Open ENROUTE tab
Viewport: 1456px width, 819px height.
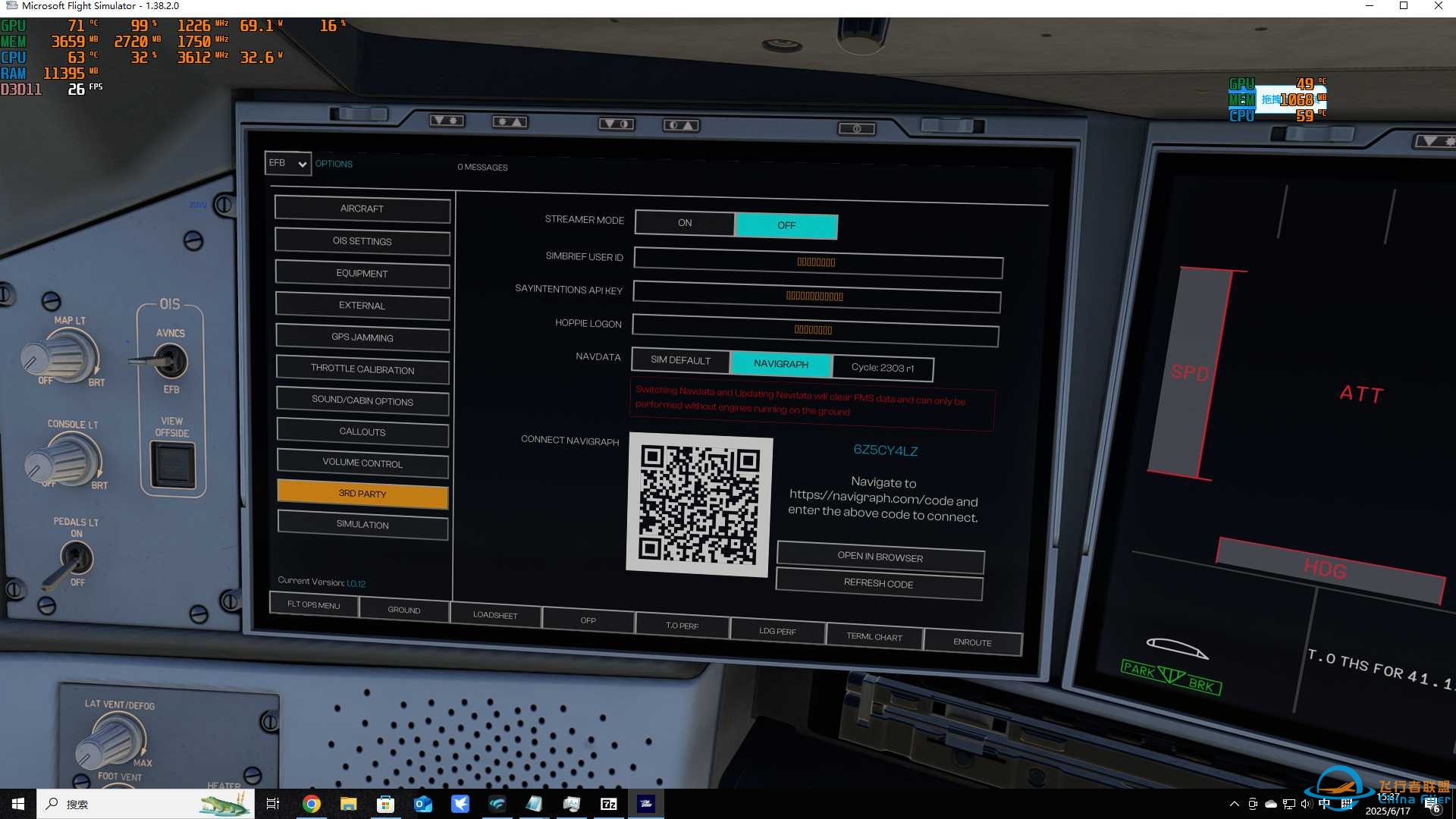coord(973,642)
